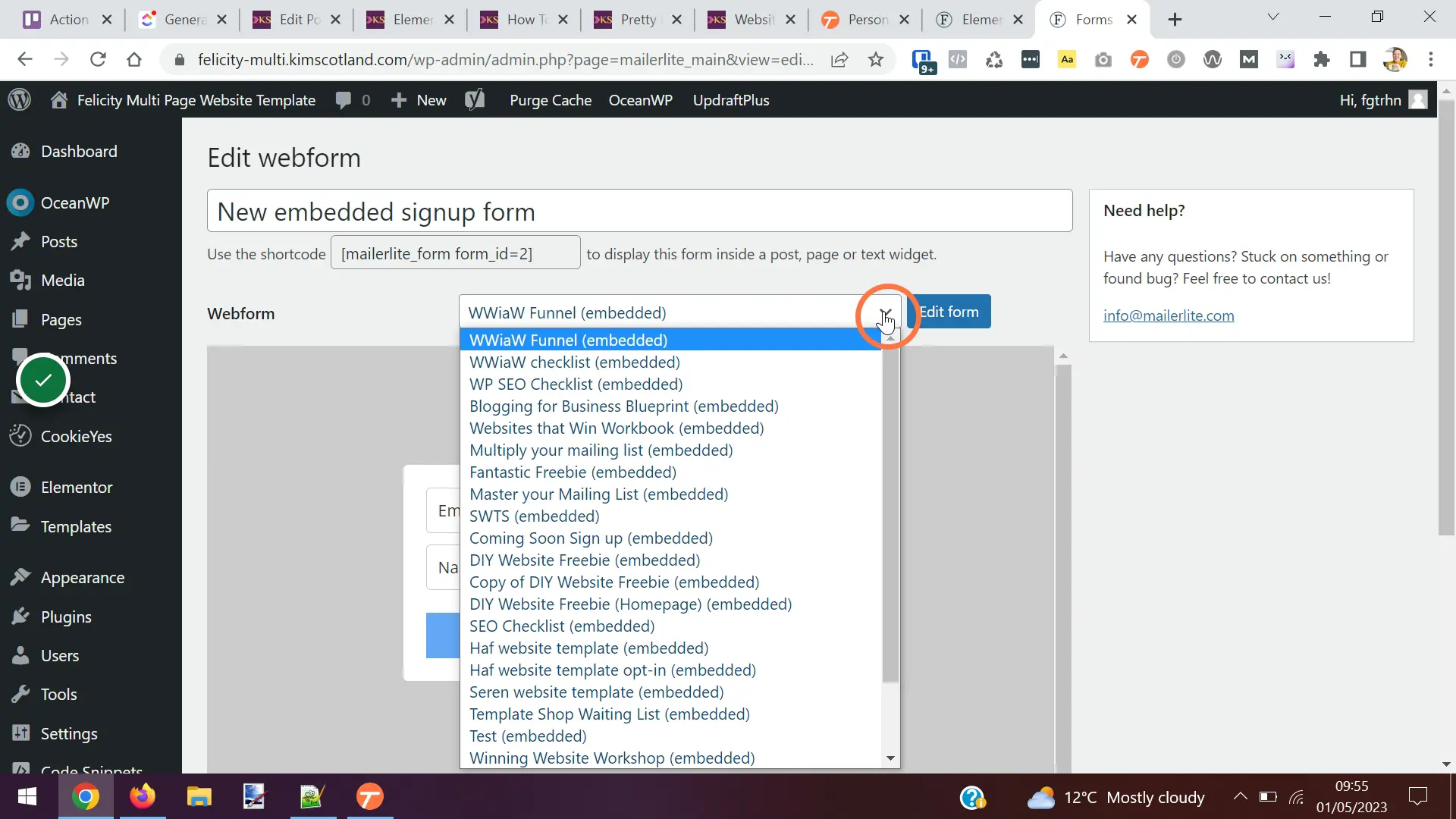The image size is (1456, 819).
Task: Switch to the Pretty browser tab
Action: tap(637, 20)
